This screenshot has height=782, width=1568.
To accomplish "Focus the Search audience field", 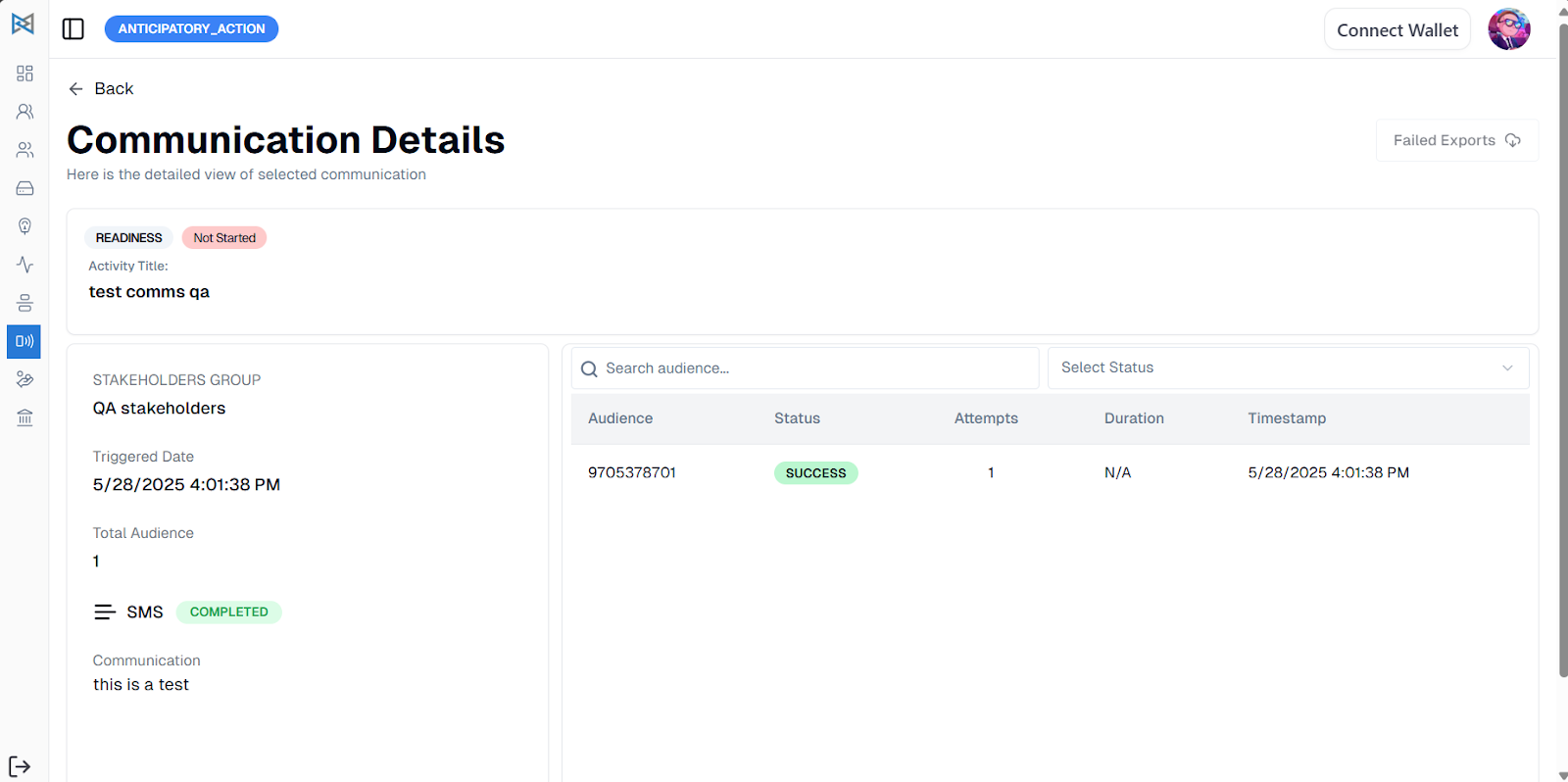I will pyautogui.click(x=805, y=368).
